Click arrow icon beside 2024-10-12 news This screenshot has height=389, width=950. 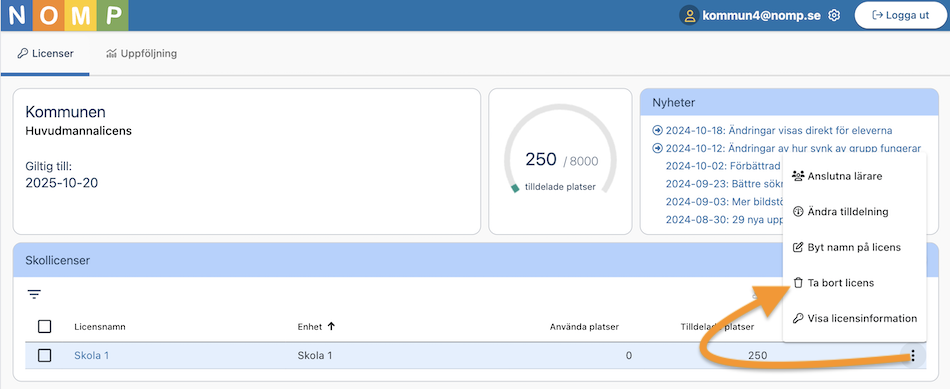(657, 148)
